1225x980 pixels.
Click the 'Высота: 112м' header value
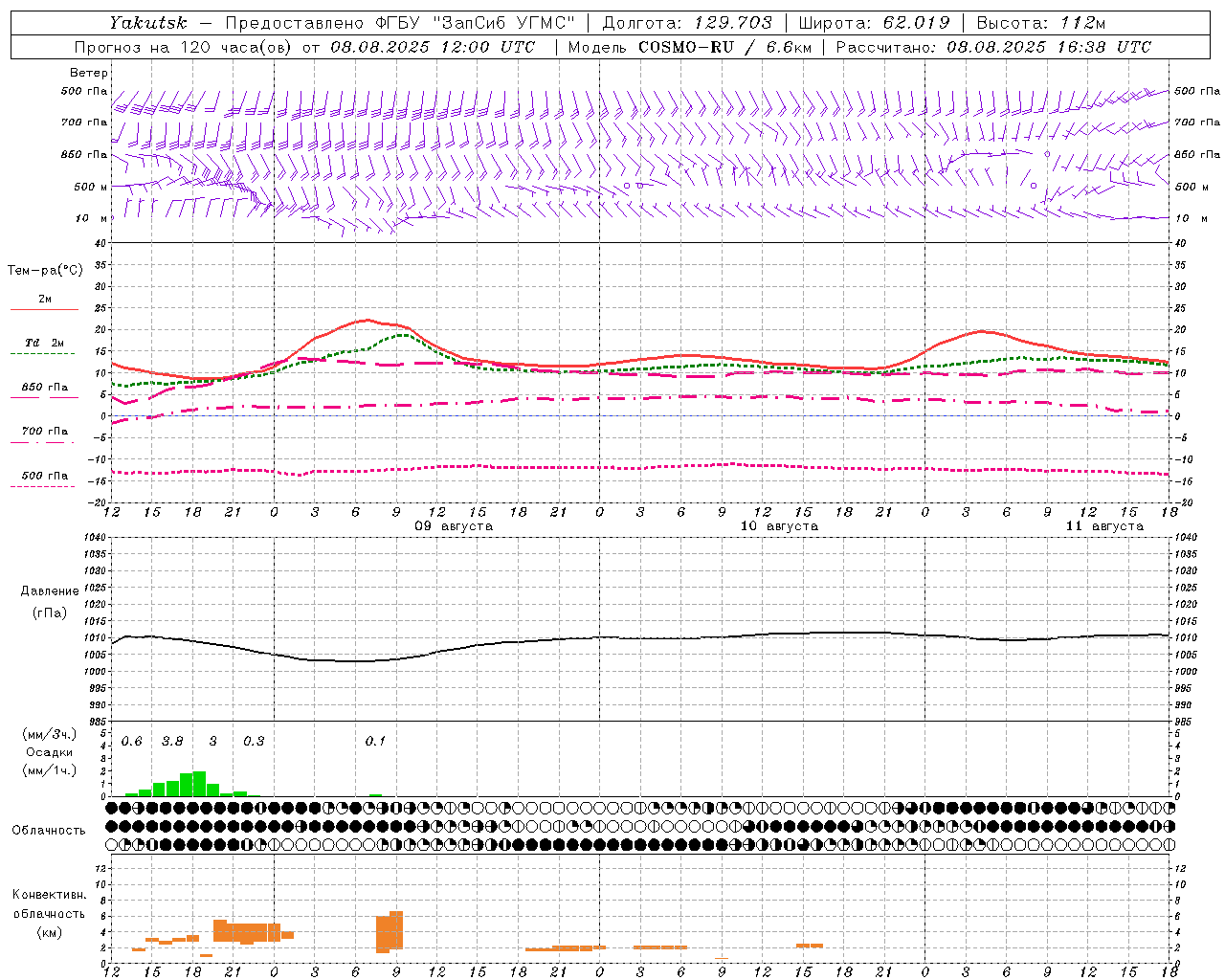click(x=1041, y=23)
